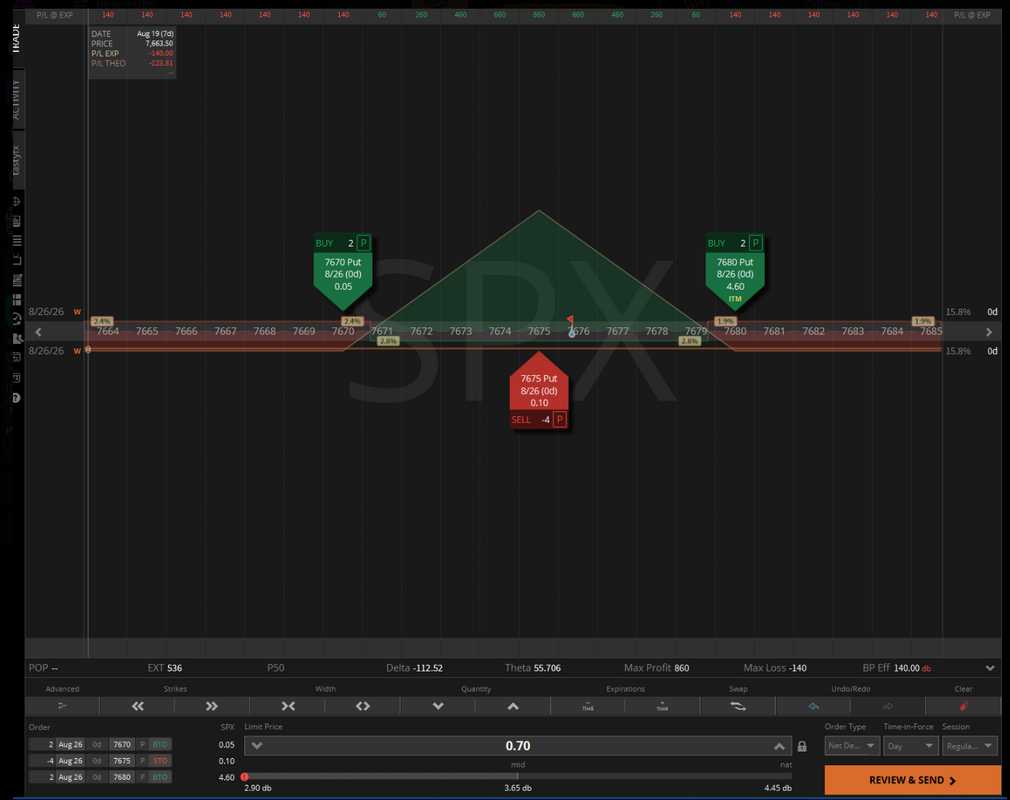
Task: Expand the stats row chevron near BP Eff
Action: click(x=990, y=668)
